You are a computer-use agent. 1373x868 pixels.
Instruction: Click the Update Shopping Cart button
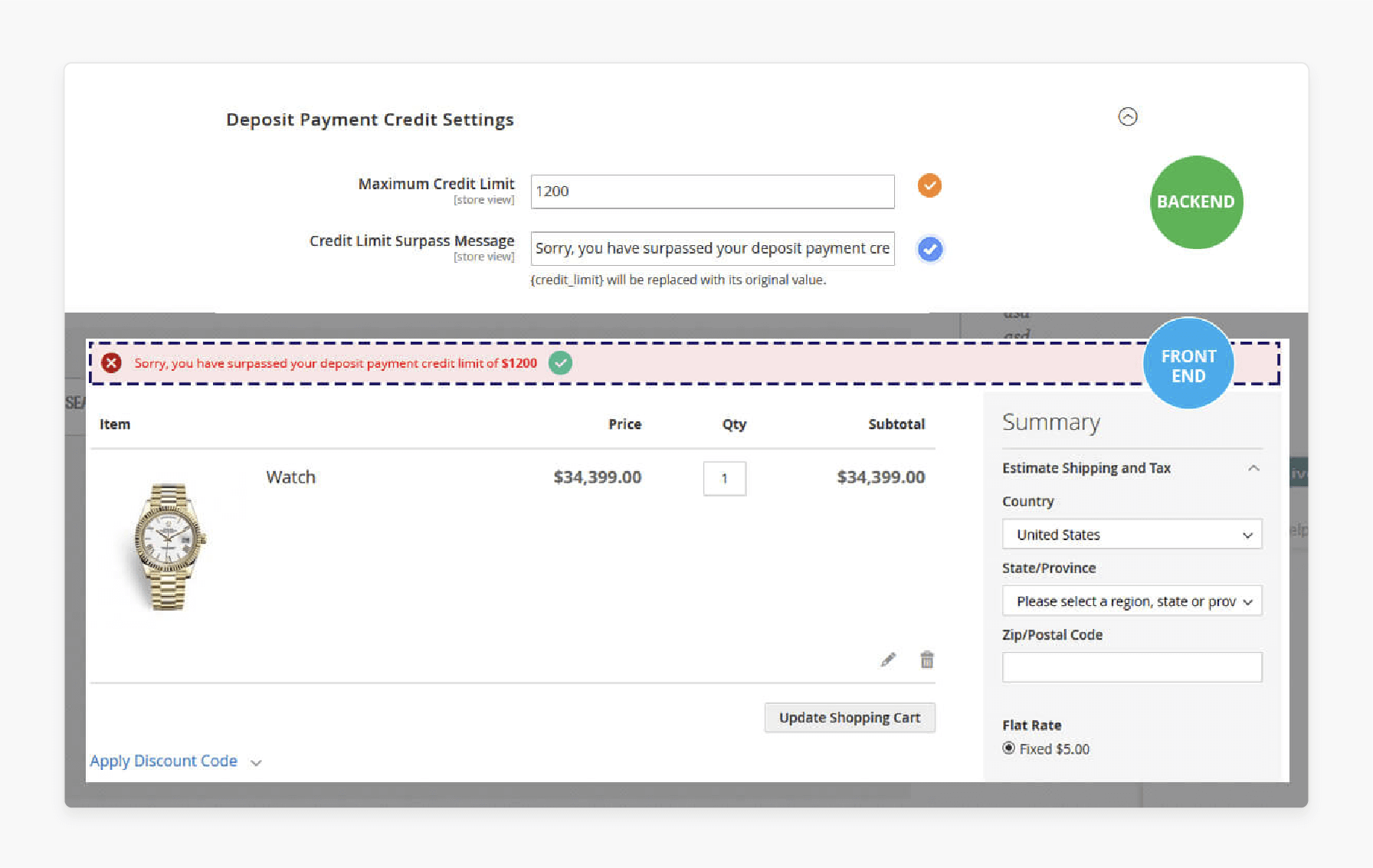pos(850,718)
